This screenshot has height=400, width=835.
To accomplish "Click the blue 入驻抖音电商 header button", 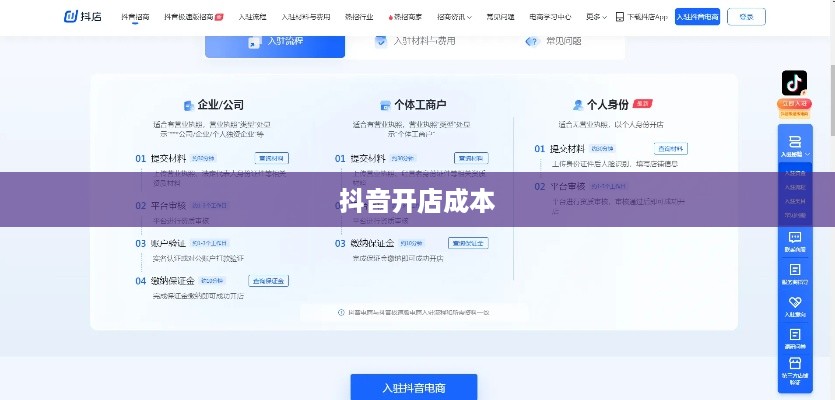I will pos(697,17).
